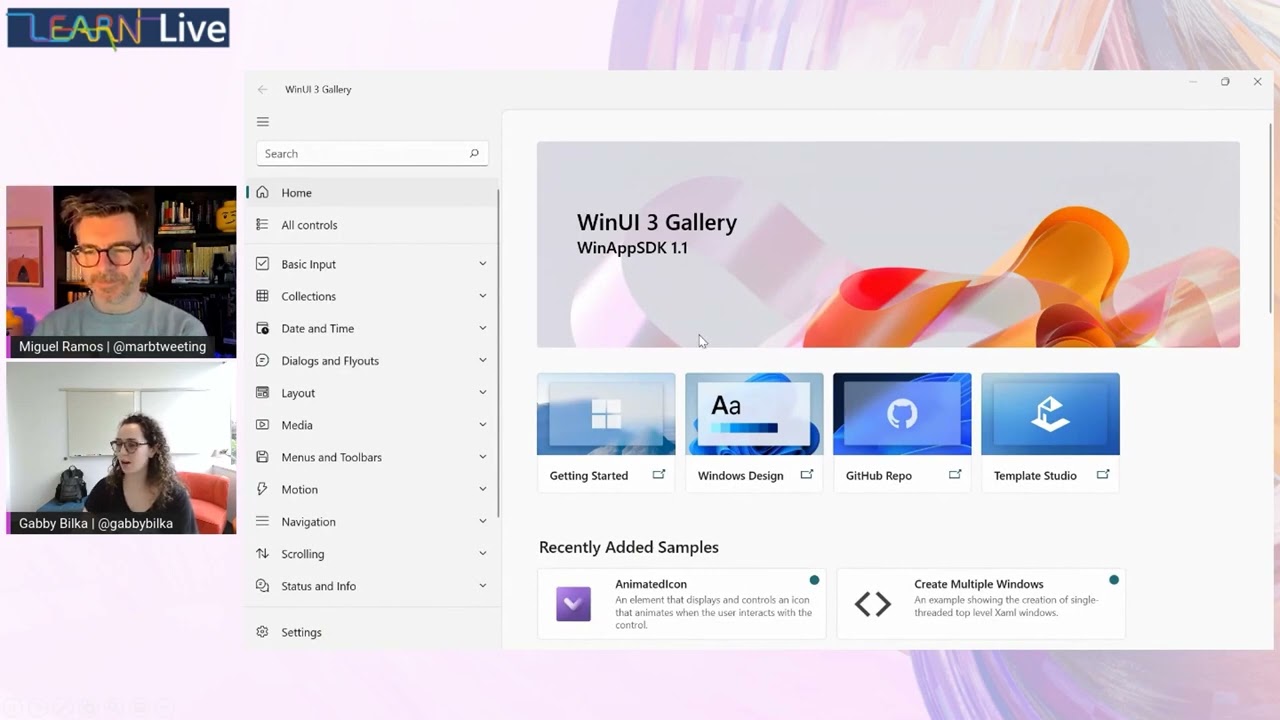Click the purple AnimatedIcon sample icon

pyautogui.click(x=573, y=603)
